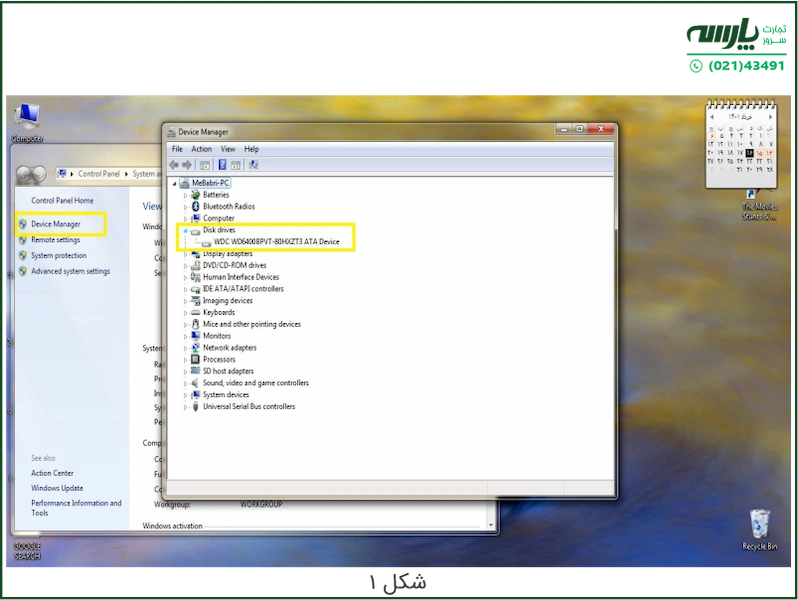Expand Universal Serial Bus controllers node

[185, 407]
